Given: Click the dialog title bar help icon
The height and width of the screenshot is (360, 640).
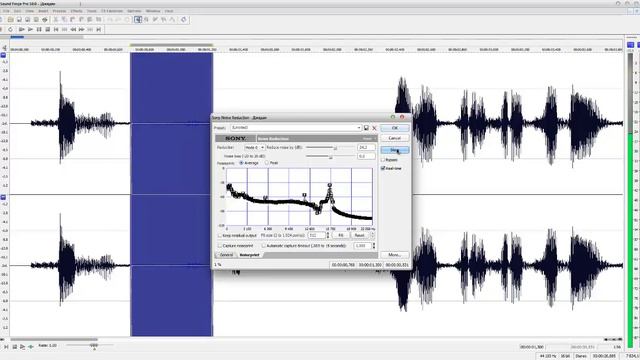Looking at the screenshot, I should coord(393,117).
